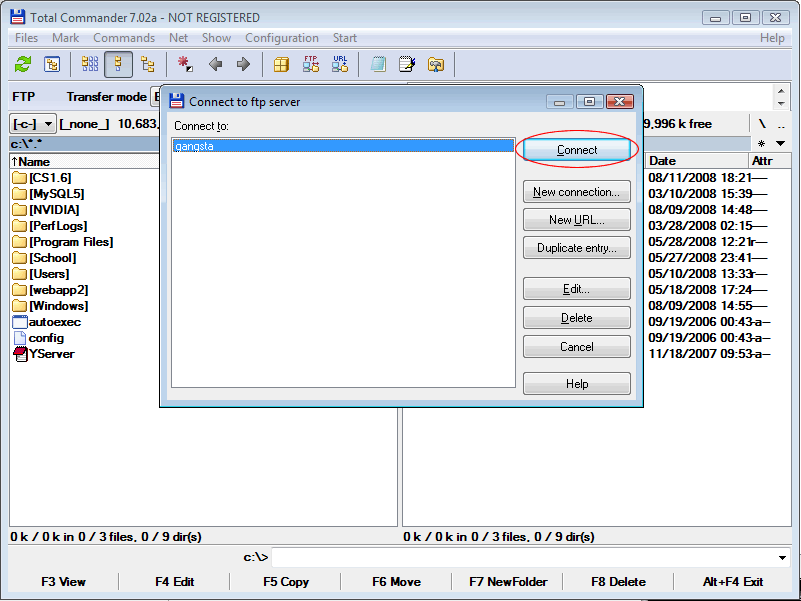Click the F5 Copy function button

tap(286, 581)
